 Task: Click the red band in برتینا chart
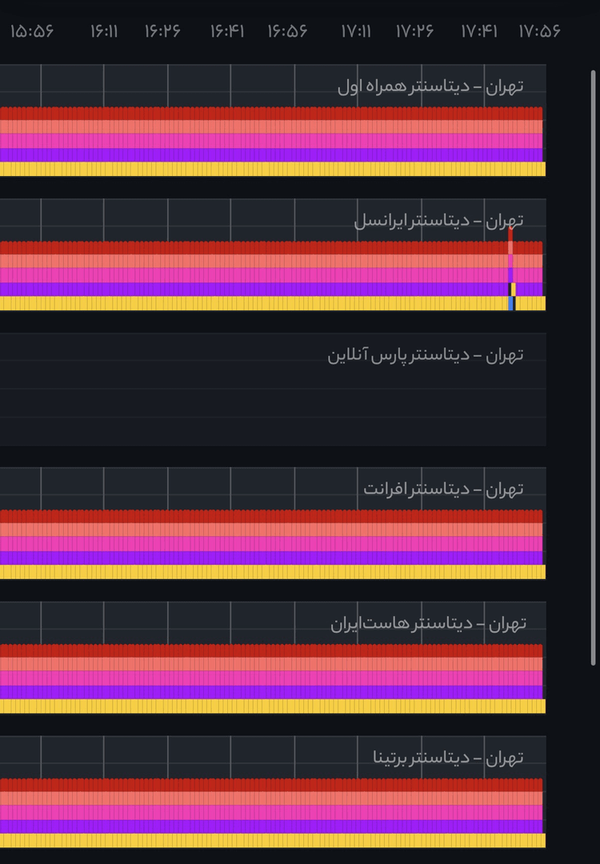pos(271,785)
